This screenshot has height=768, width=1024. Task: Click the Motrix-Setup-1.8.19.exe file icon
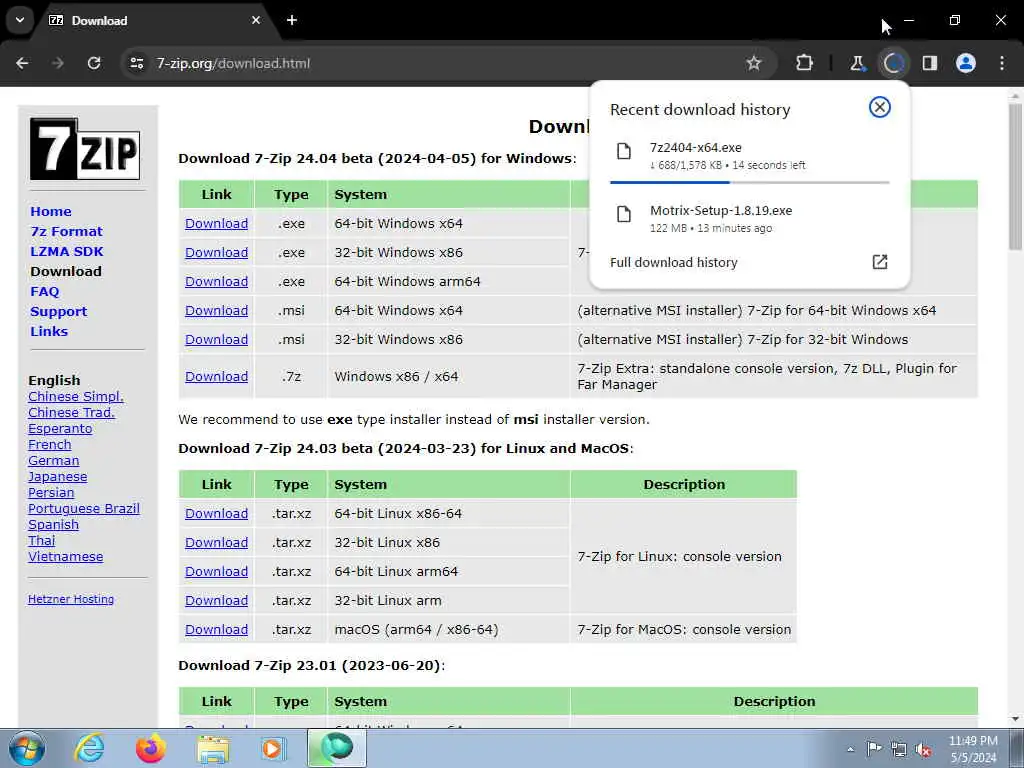pyautogui.click(x=624, y=214)
